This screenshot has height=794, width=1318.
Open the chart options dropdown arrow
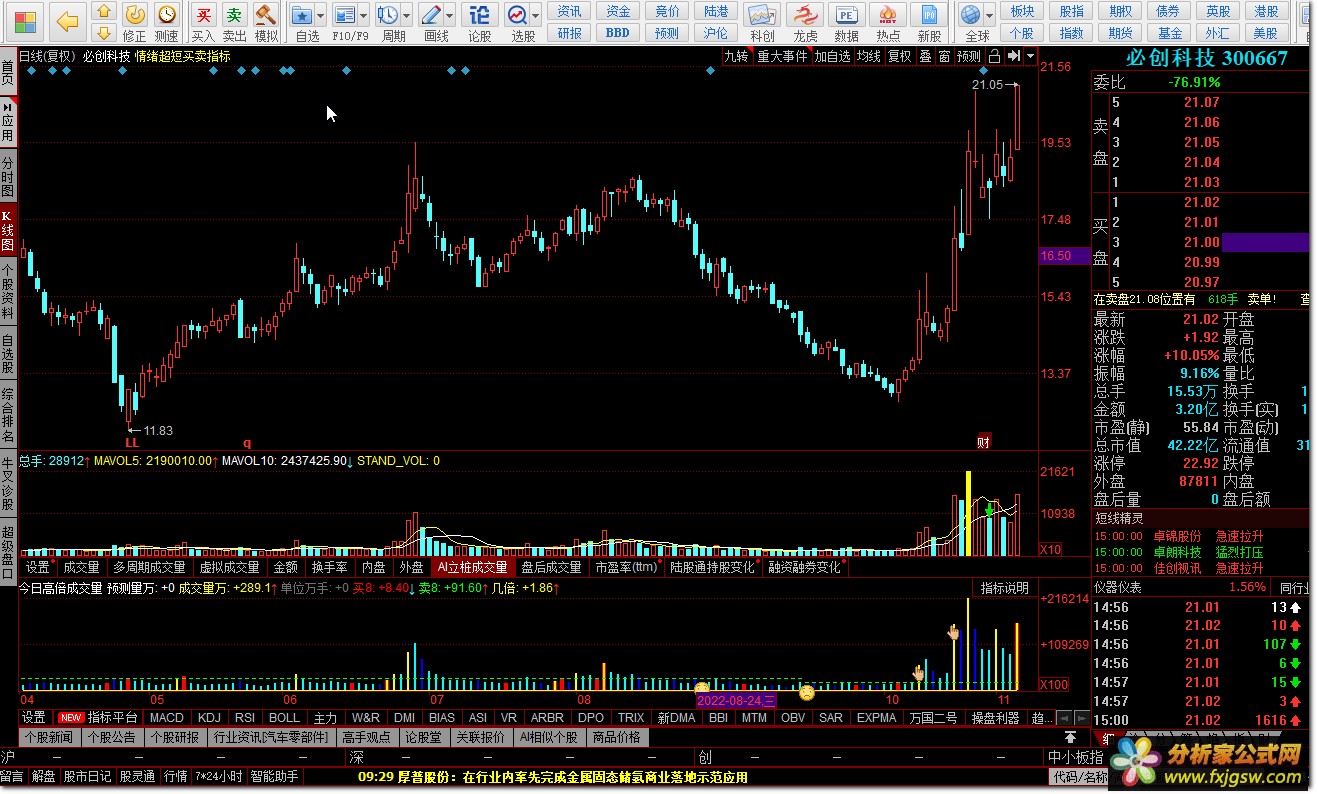pyautogui.click(x=1030, y=56)
